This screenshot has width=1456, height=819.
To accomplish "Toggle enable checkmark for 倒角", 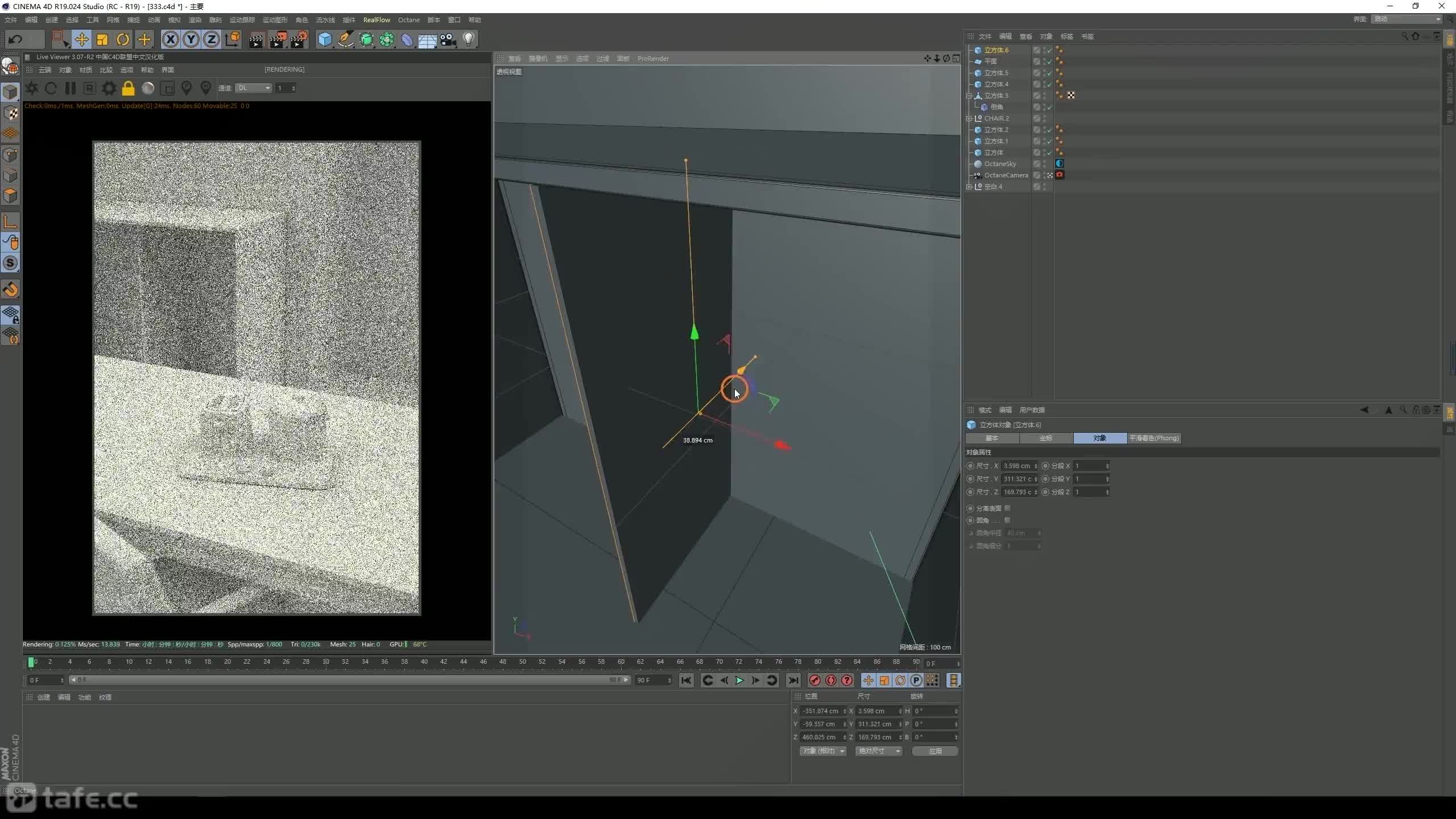I will (x=1049, y=107).
